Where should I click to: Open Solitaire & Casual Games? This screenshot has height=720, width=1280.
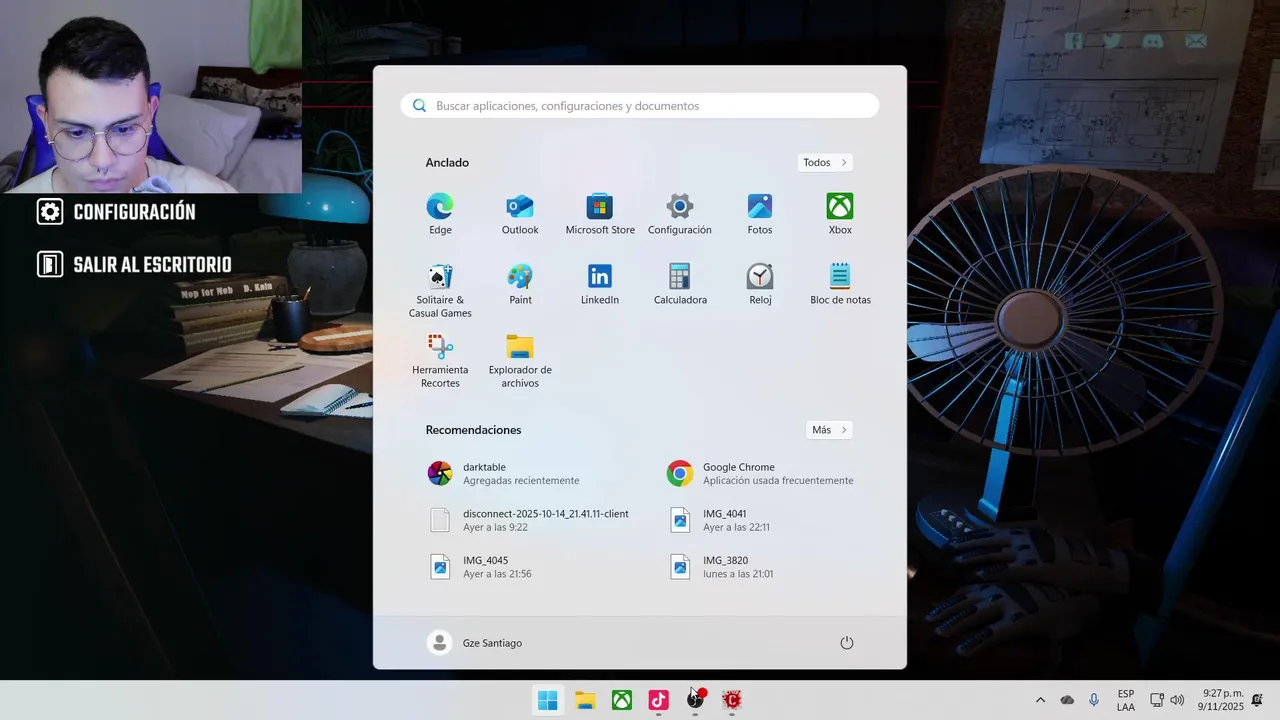[x=440, y=290]
